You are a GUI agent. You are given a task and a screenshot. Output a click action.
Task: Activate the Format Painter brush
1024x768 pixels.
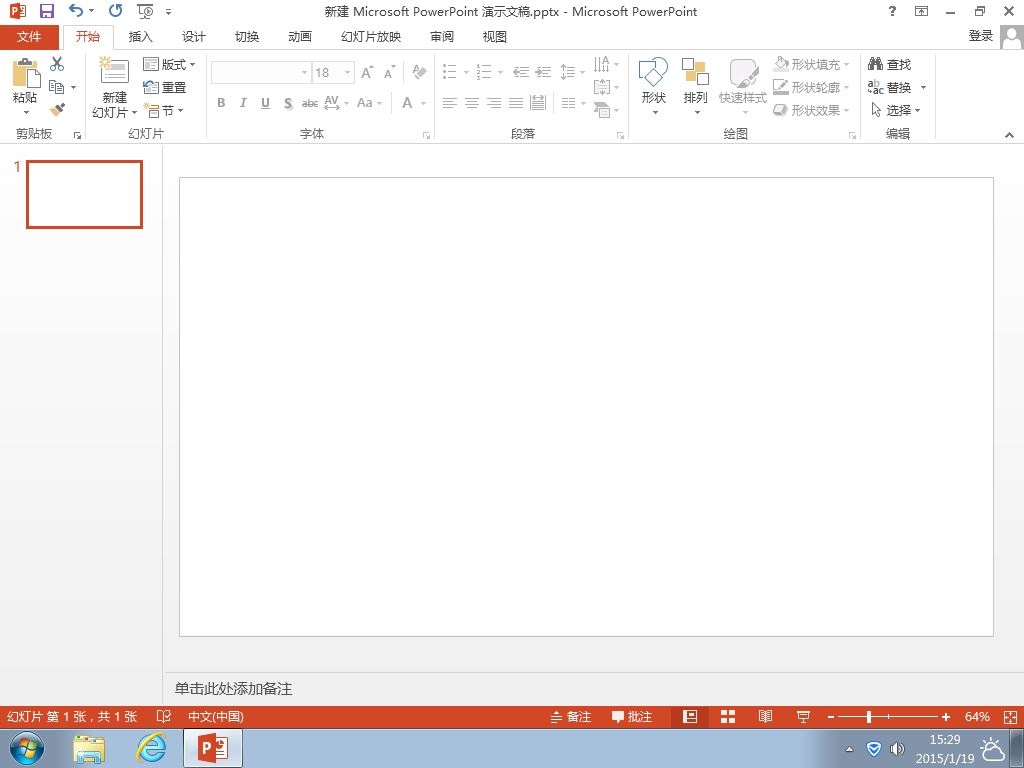(57, 110)
